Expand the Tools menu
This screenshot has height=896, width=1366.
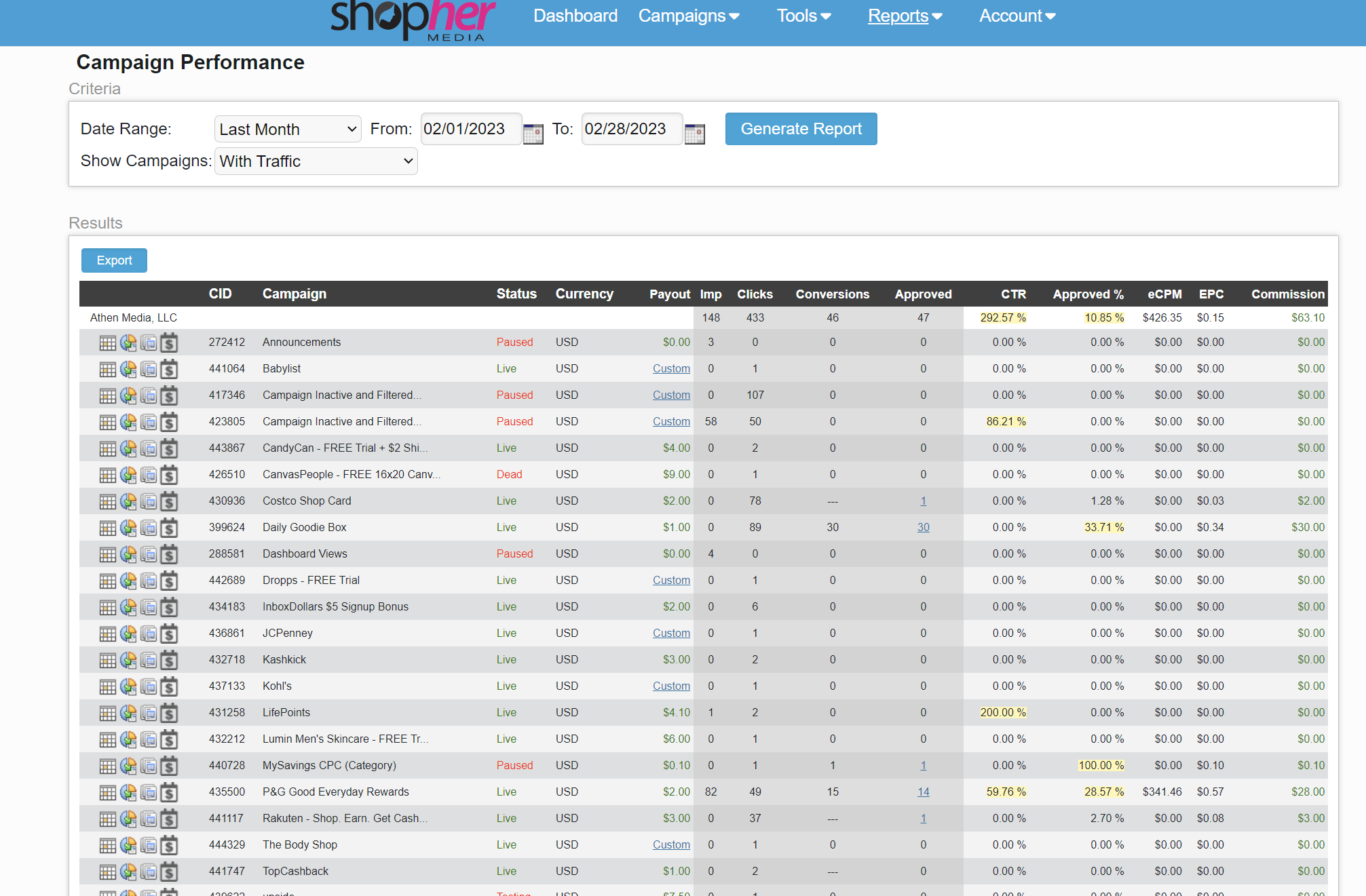tap(804, 16)
